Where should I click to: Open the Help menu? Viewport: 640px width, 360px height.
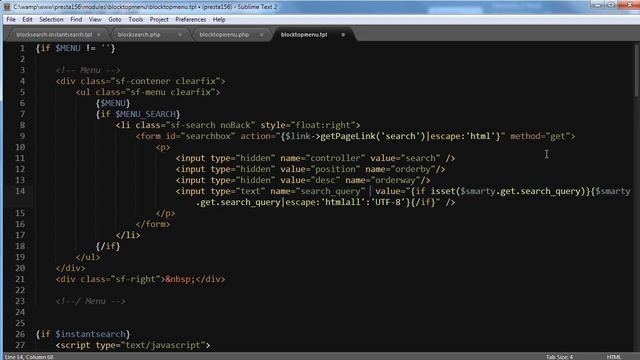(x=219, y=20)
